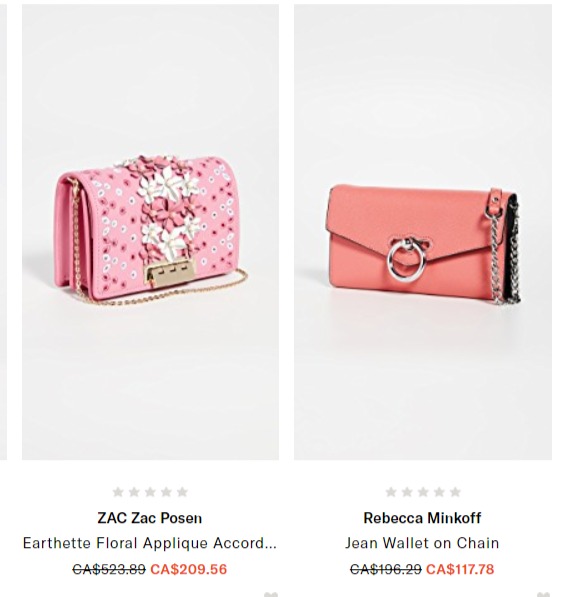
Task: Click the crossed-out price CA$196.29
Action: point(386,569)
